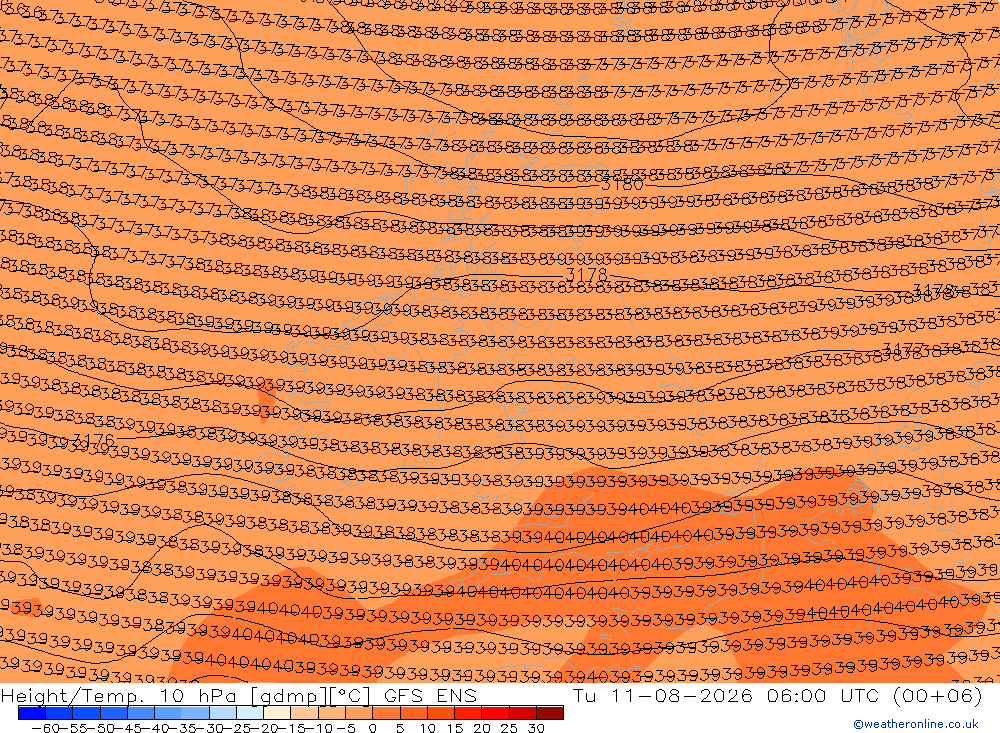The width and height of the screenshot is (1000, 733).
Task: Select the 15 to 20 legend swatch
Action: 467,713
